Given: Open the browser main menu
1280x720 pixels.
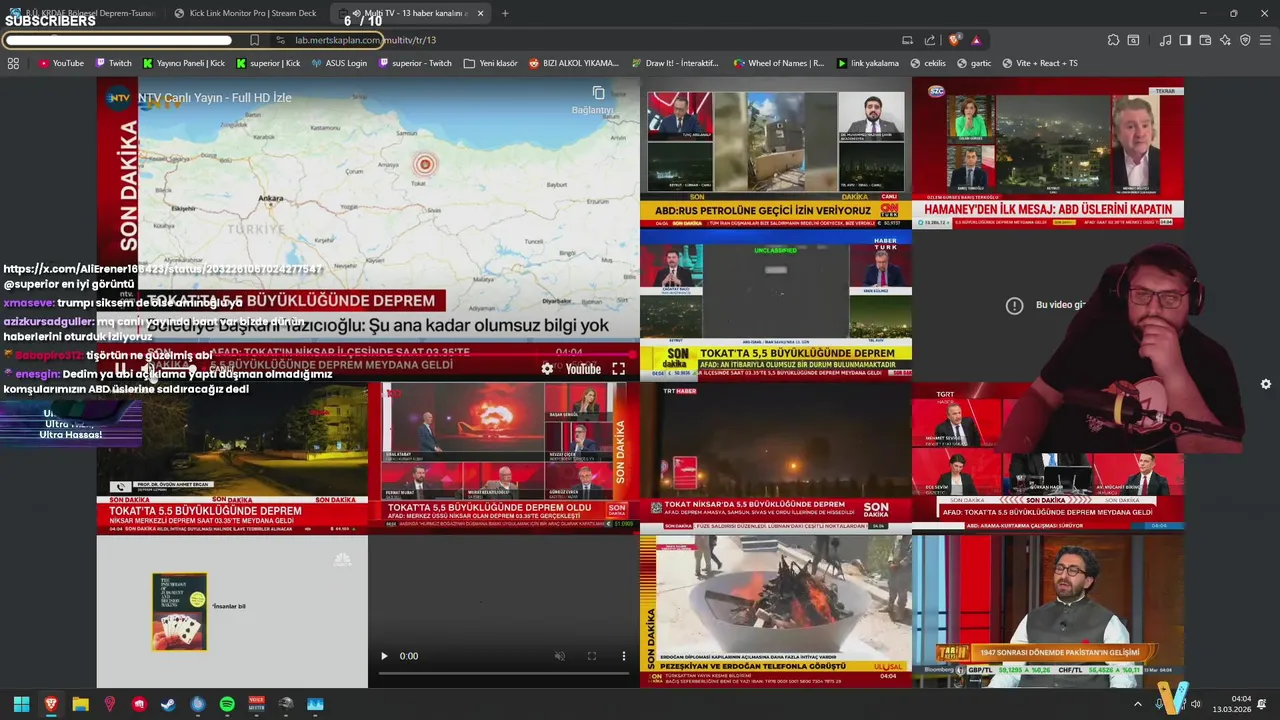Looking at the screenshot, I should click(1265, 40).
